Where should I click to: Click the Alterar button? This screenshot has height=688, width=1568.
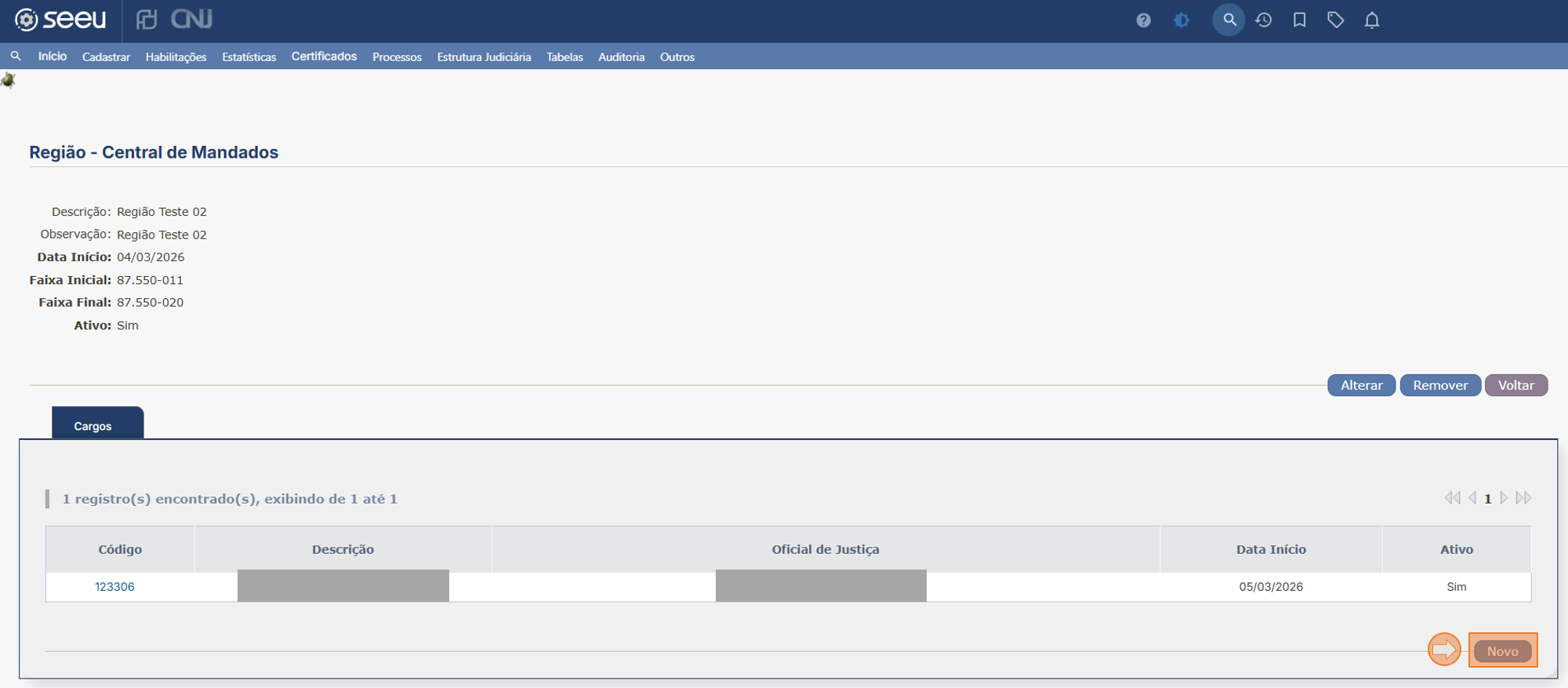(1361, 385)
